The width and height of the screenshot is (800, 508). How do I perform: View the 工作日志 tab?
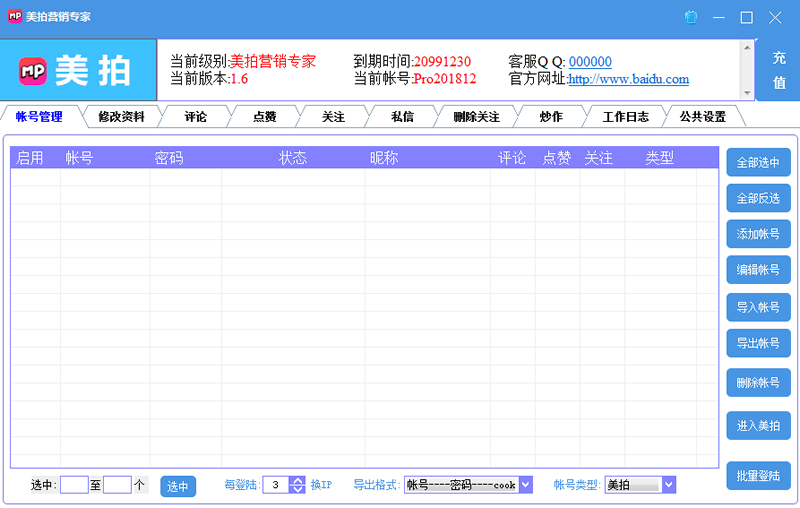(x=626, y=117)
